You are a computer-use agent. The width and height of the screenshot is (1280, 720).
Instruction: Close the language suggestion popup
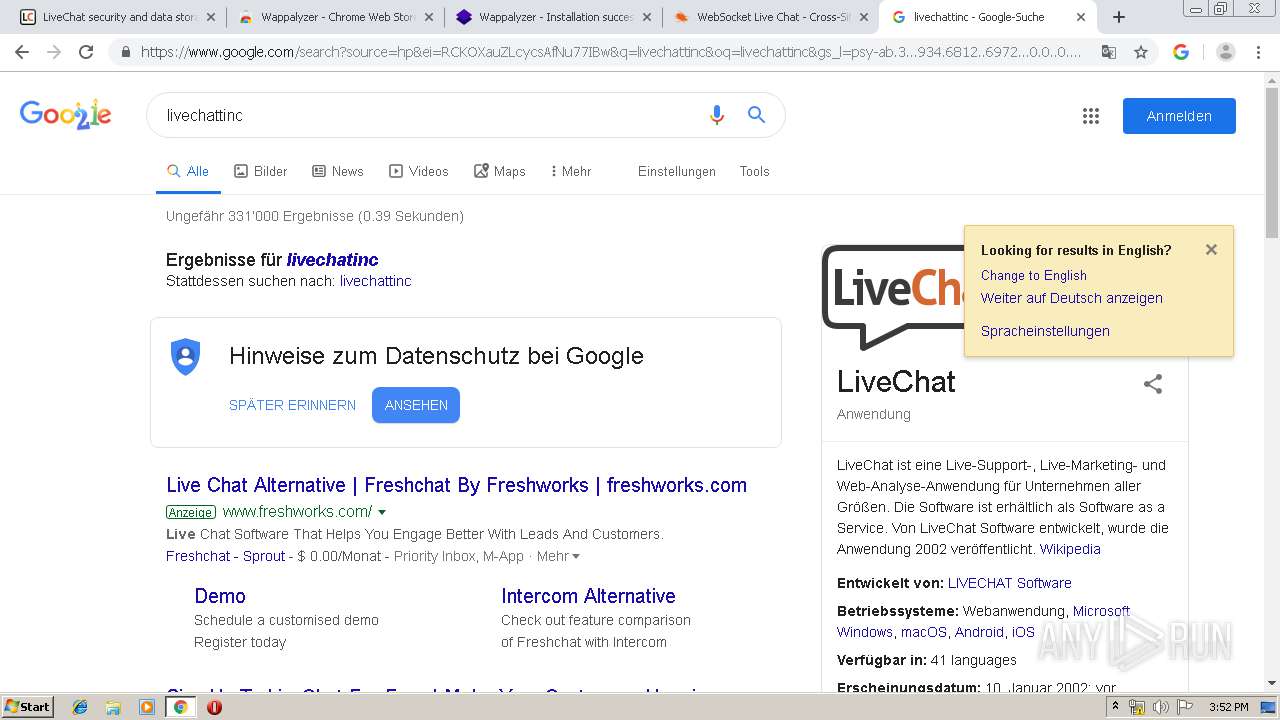pyautogui.click(x=1211, y=250)
